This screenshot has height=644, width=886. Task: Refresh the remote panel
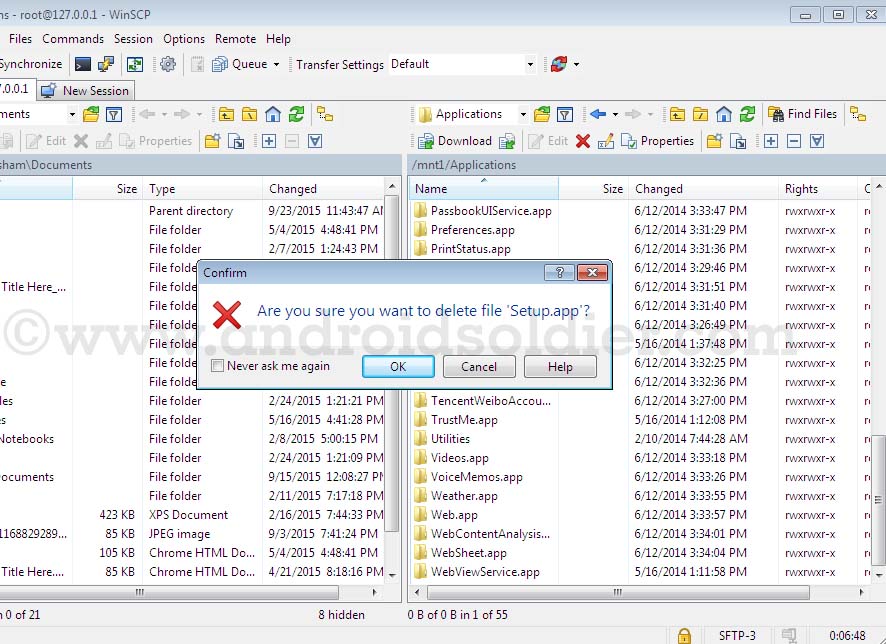click(x=748, y=115)
